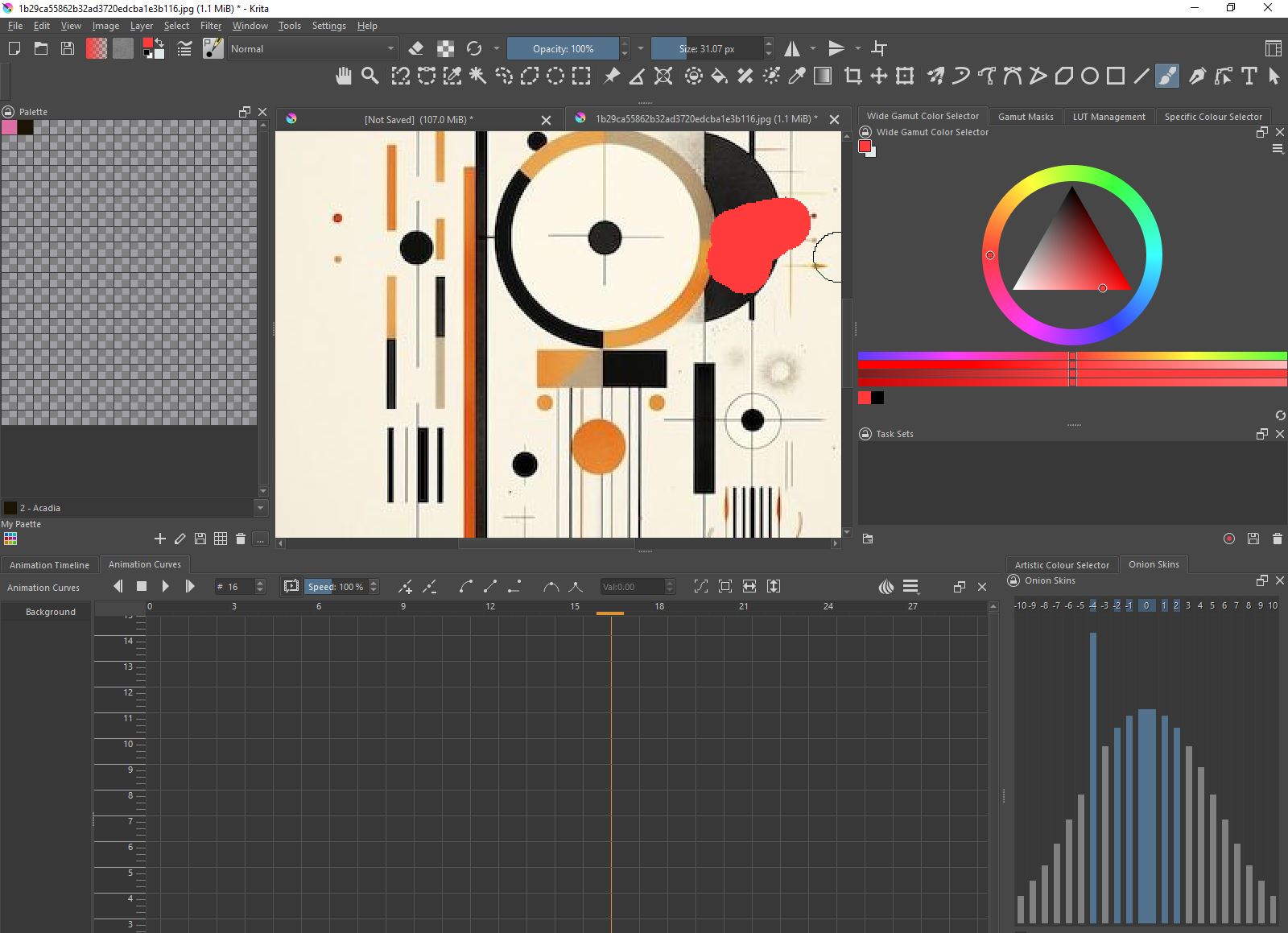The width and height of the screenshot is (1288, 933).
Task: Switch to the Gamut Masks tab
Action: pyautogui.click(x=1026, y=117)
